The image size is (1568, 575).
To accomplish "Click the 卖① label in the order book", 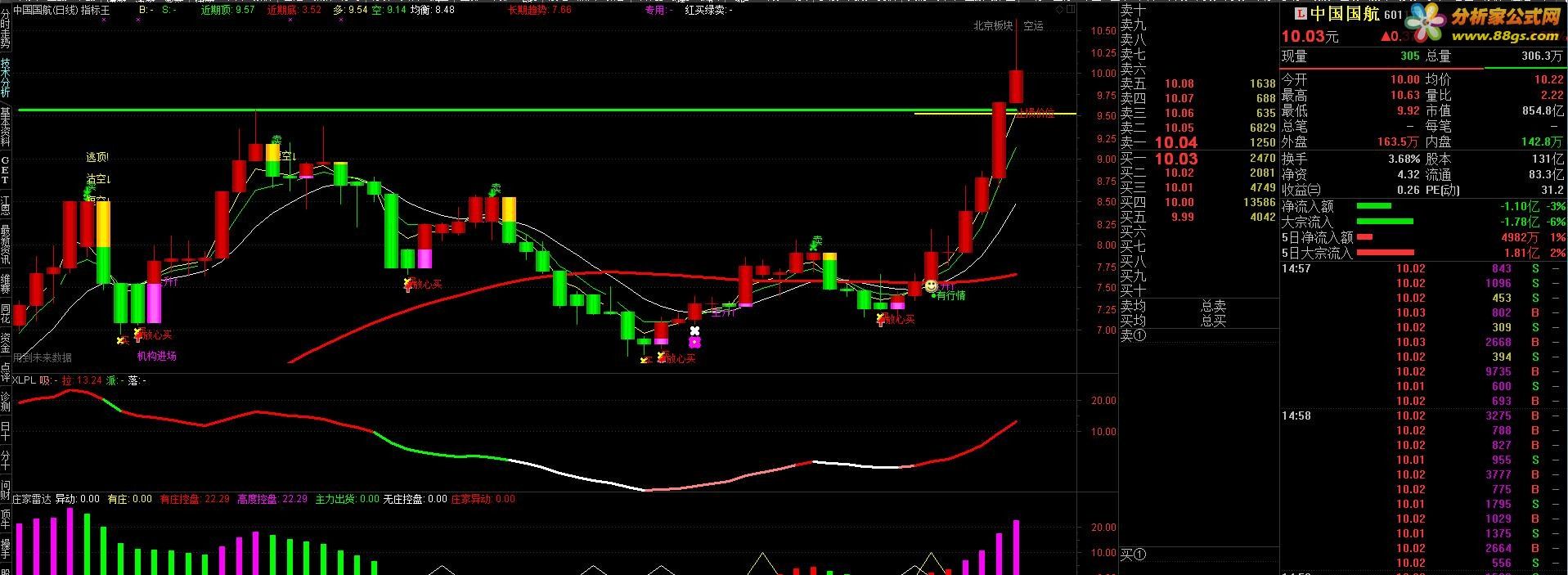I will coord(1133,335).
